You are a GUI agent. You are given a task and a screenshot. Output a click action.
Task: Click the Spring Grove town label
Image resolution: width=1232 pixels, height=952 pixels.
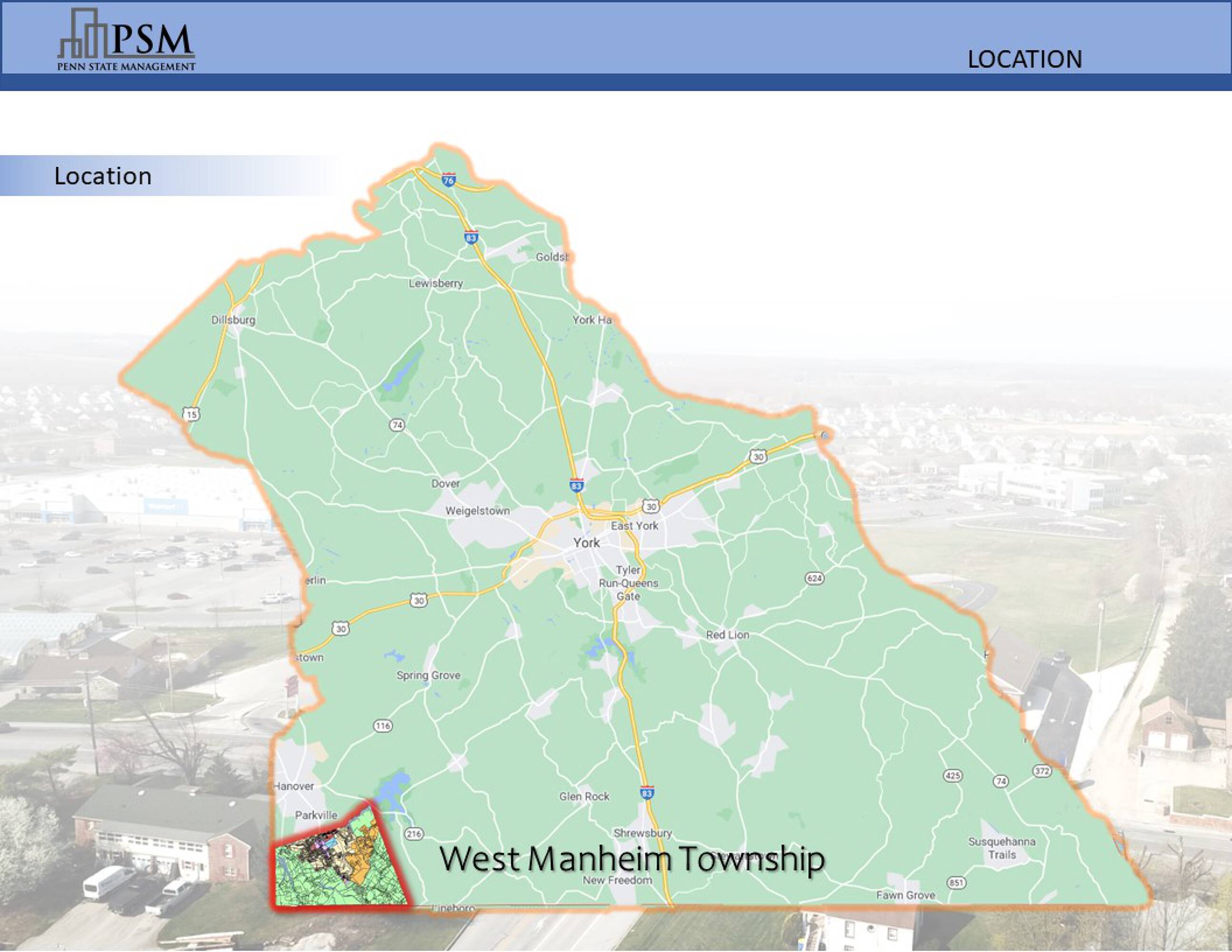pyautogui.click(x=428, y=675)
